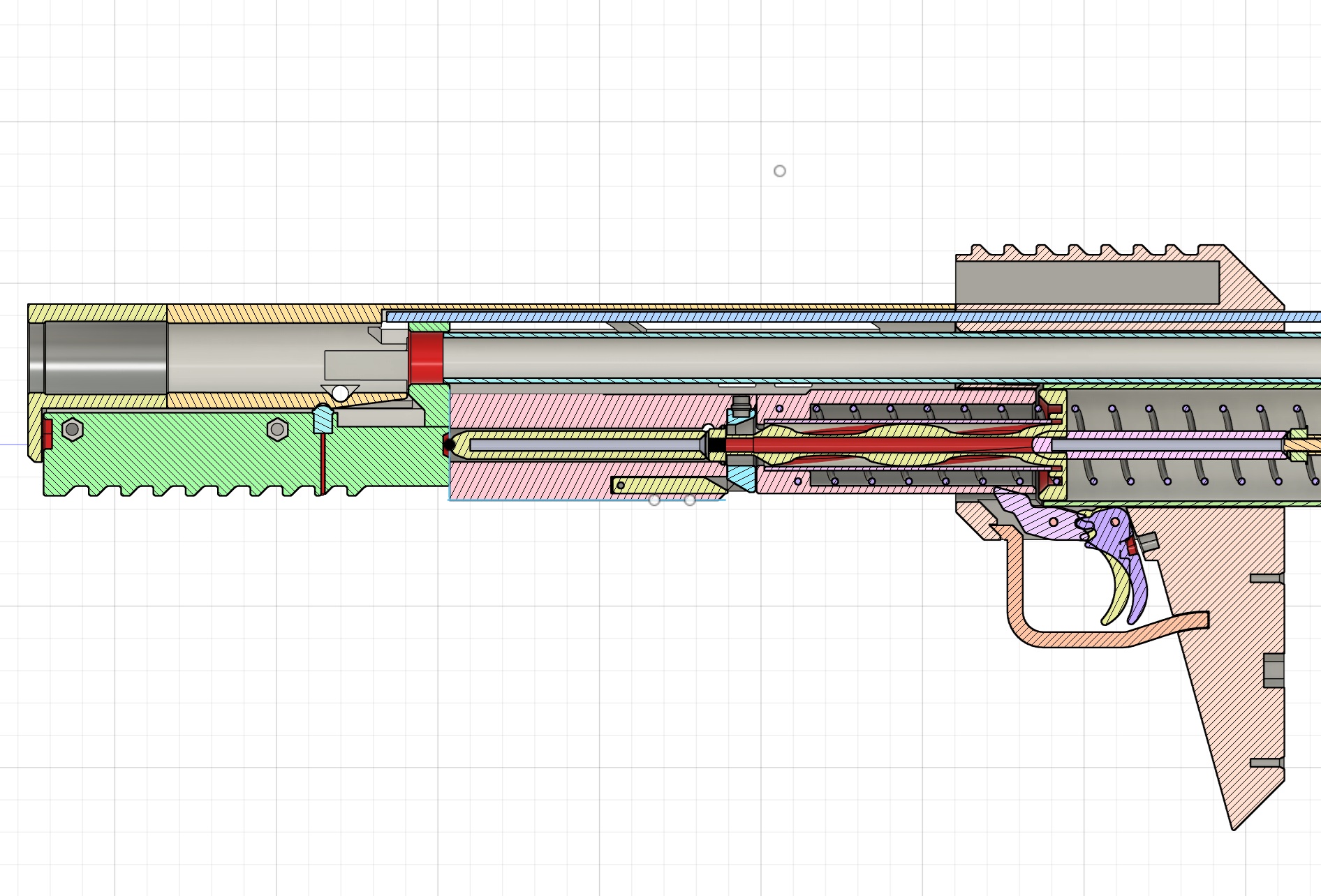Select the thin red vertical pin in green block
Screen dimensions: 1321x896
pyautogui.click(x=323, y=463)
